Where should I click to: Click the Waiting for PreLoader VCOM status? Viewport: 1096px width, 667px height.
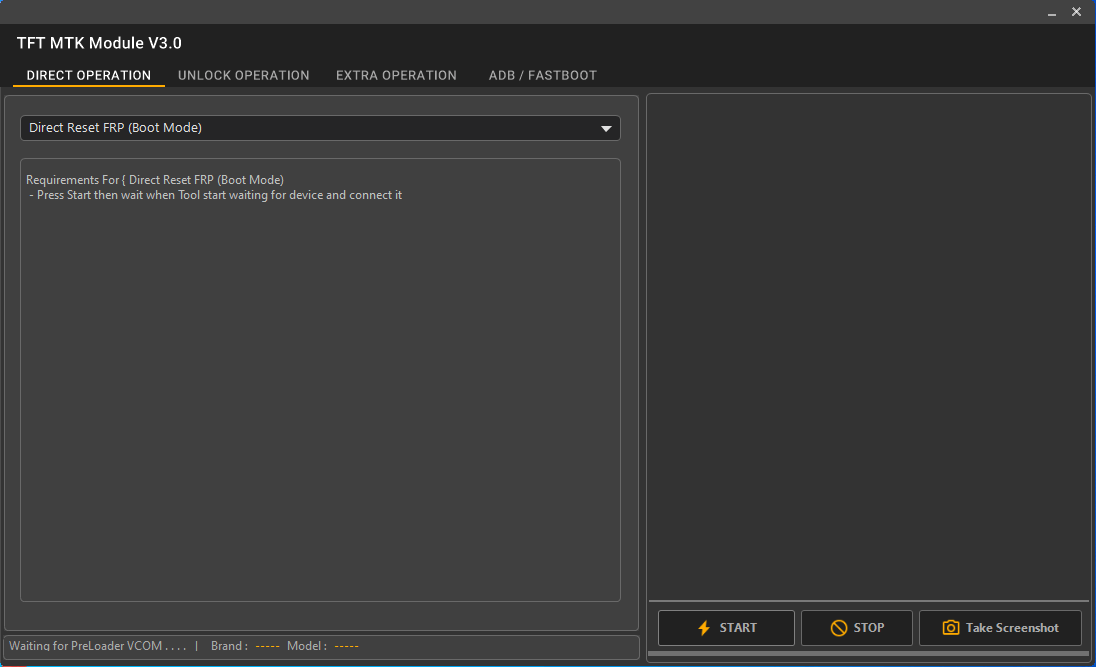[x=98, y=646]
